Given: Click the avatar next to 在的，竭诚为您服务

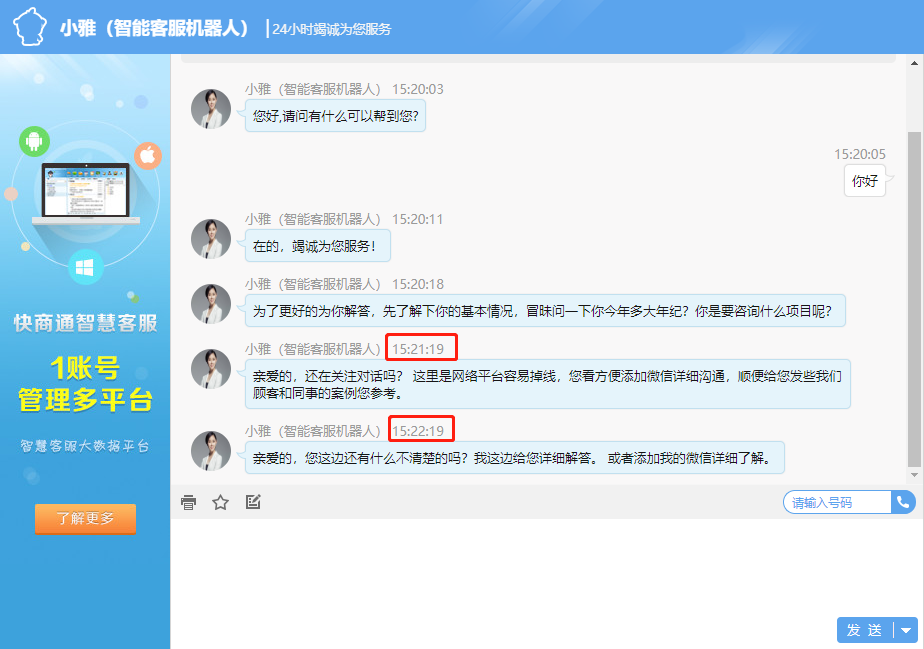Looking at the screenshot, I should [x=211, y=239].
